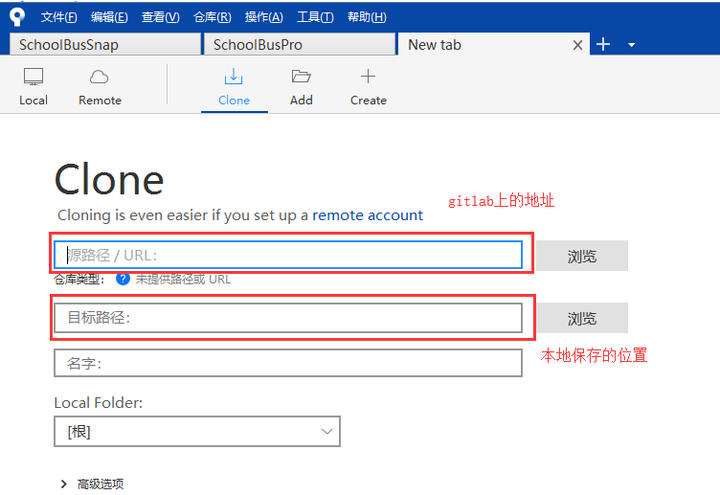This screenshot has height=495, width=720.
Task: Switch to the SchoolBusPro tab
Action: coord(299,45)
